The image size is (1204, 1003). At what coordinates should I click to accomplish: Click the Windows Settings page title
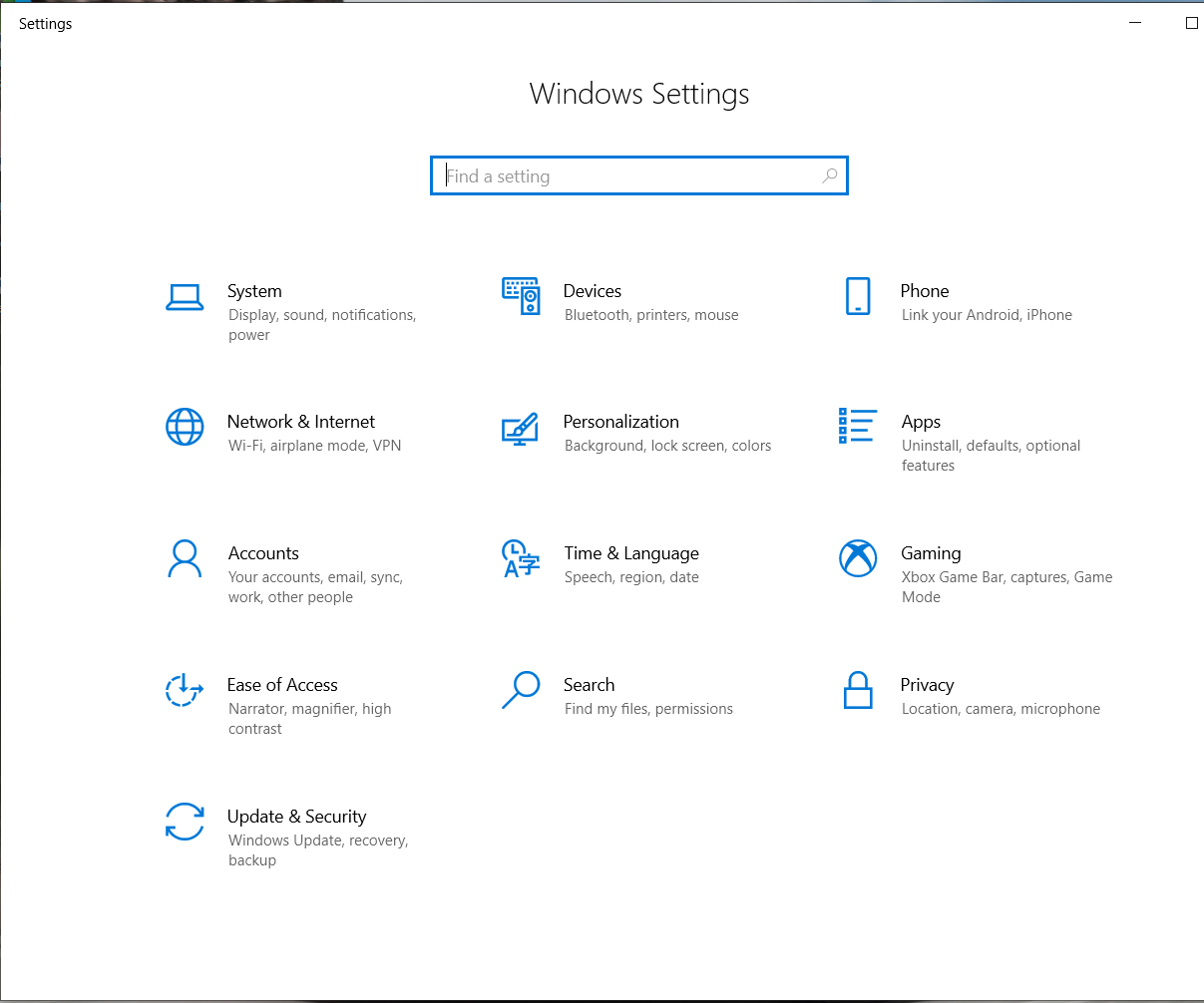639,94
